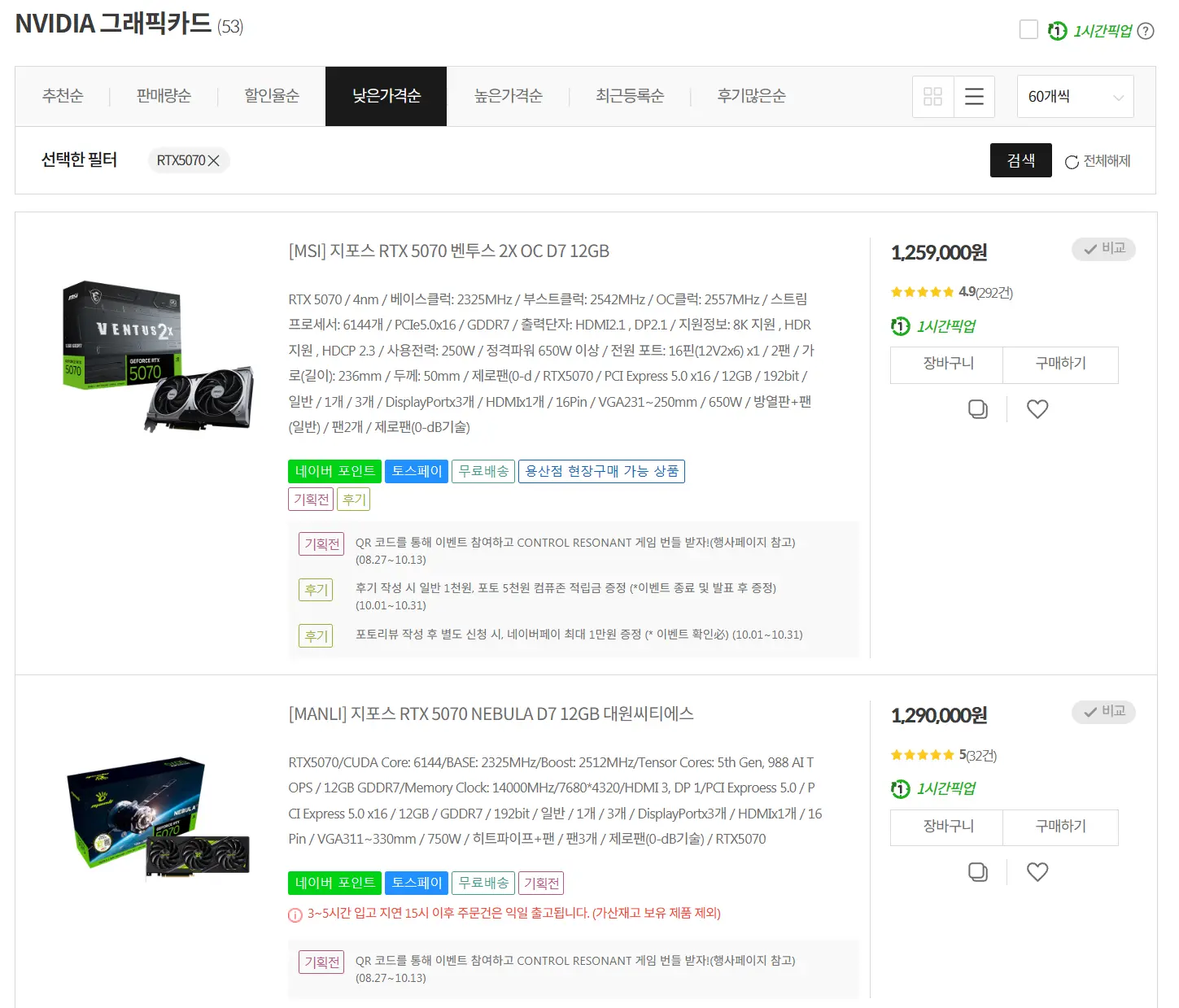The width and height of the screenshot is (1179, 1008).
Task: Click 1시간픽업 clock icon next to the header checkbox
Action: 1057,31
